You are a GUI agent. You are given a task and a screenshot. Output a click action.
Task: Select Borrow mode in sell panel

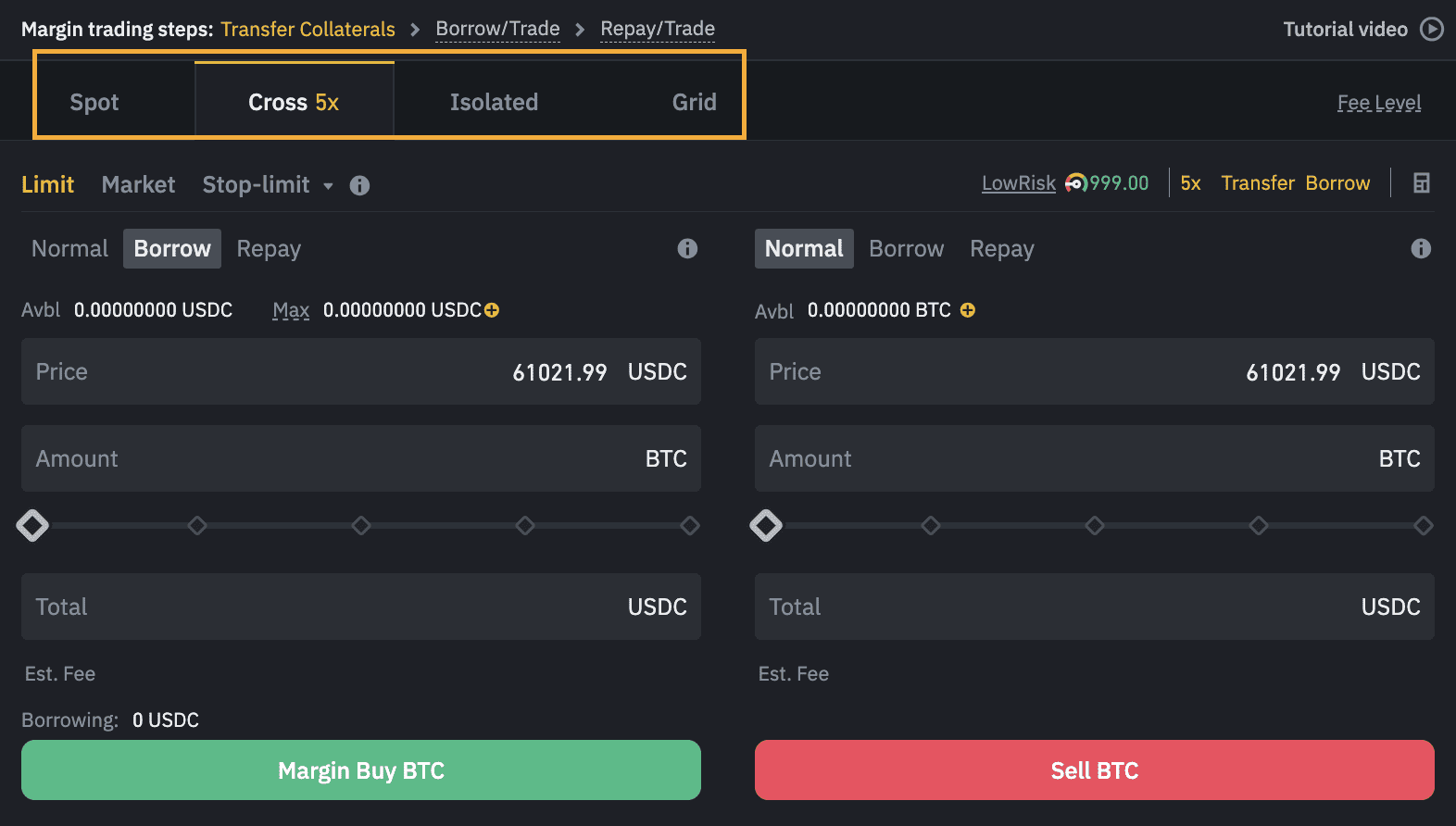[x=907, y=248]
